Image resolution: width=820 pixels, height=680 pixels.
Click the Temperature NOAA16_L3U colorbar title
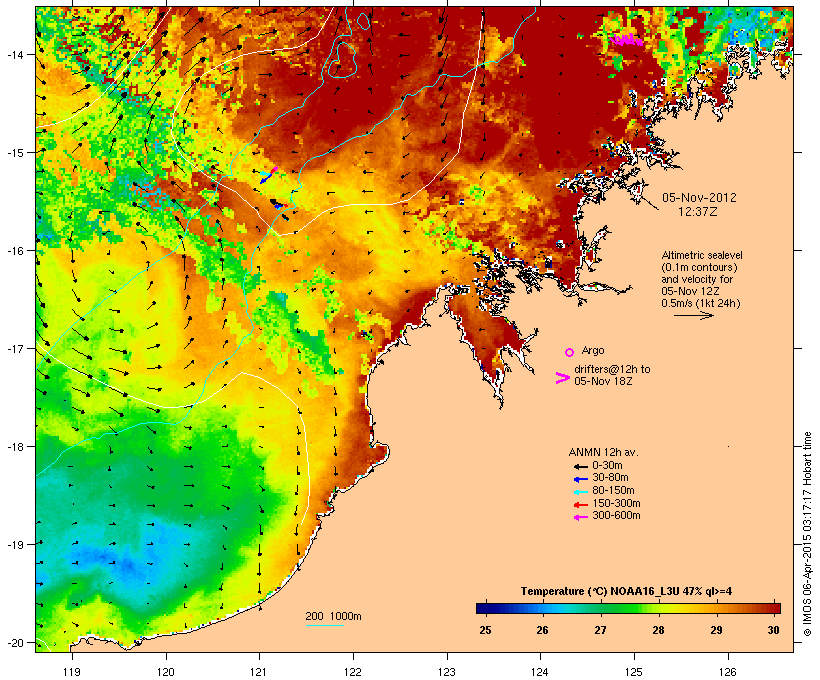coord(626,592)
